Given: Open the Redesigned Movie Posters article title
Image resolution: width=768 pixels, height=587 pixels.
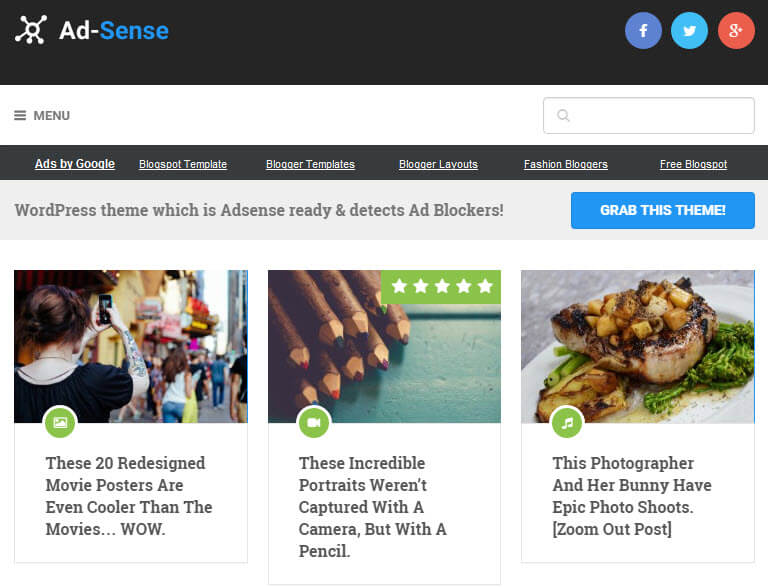Looking at the screenshot, I should (x=129, y=496).
